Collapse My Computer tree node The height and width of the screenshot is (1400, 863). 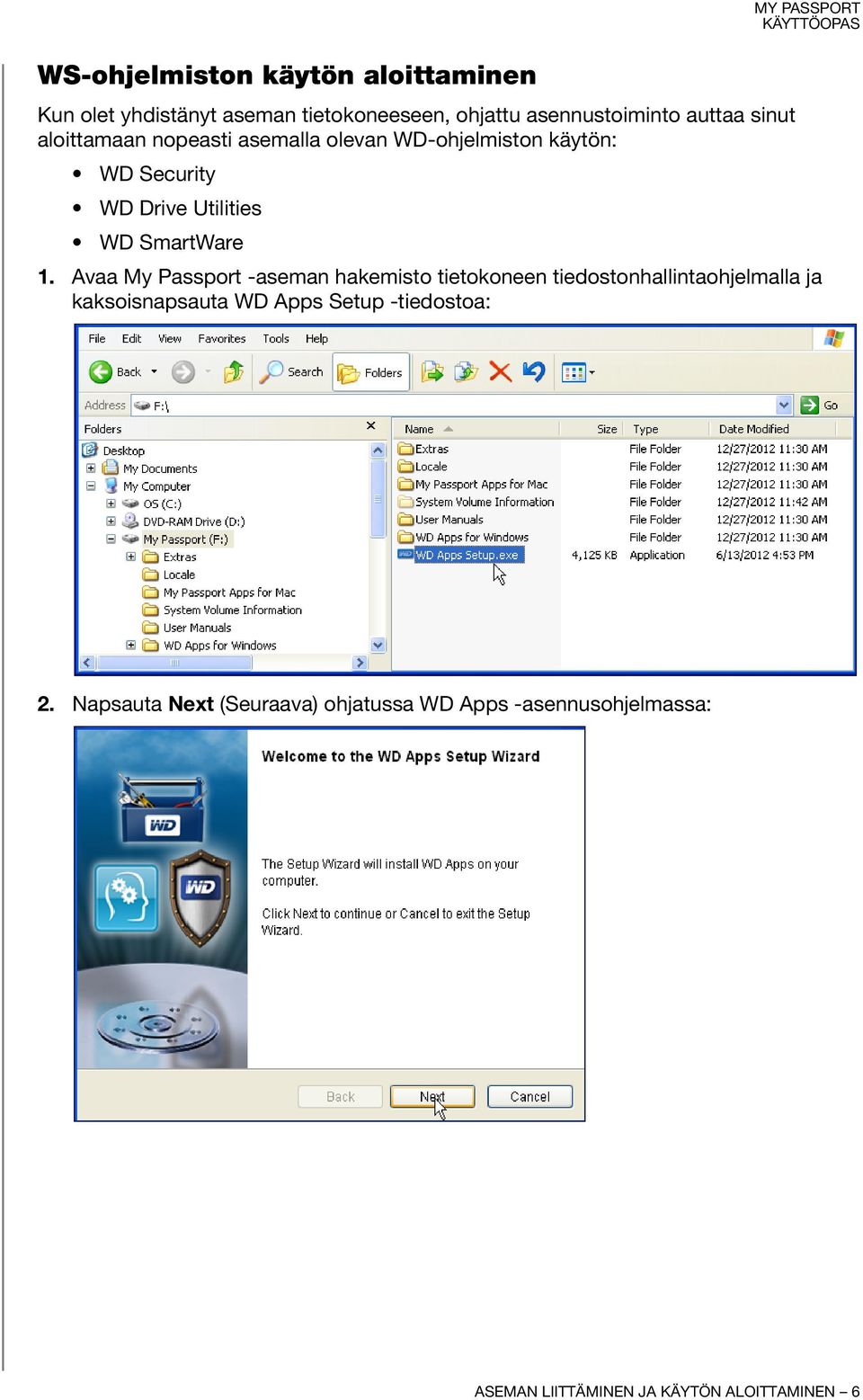pos(91,486)
